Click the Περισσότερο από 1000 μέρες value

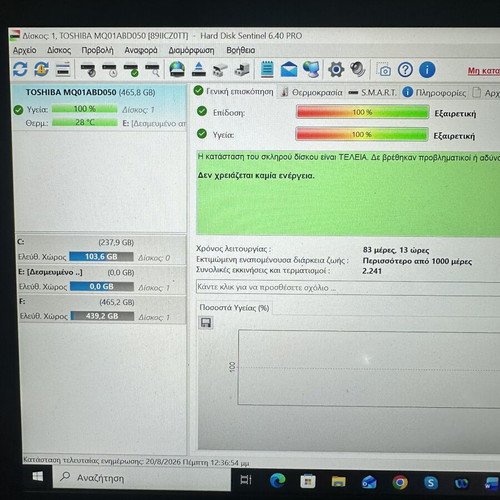click(417, 261)
